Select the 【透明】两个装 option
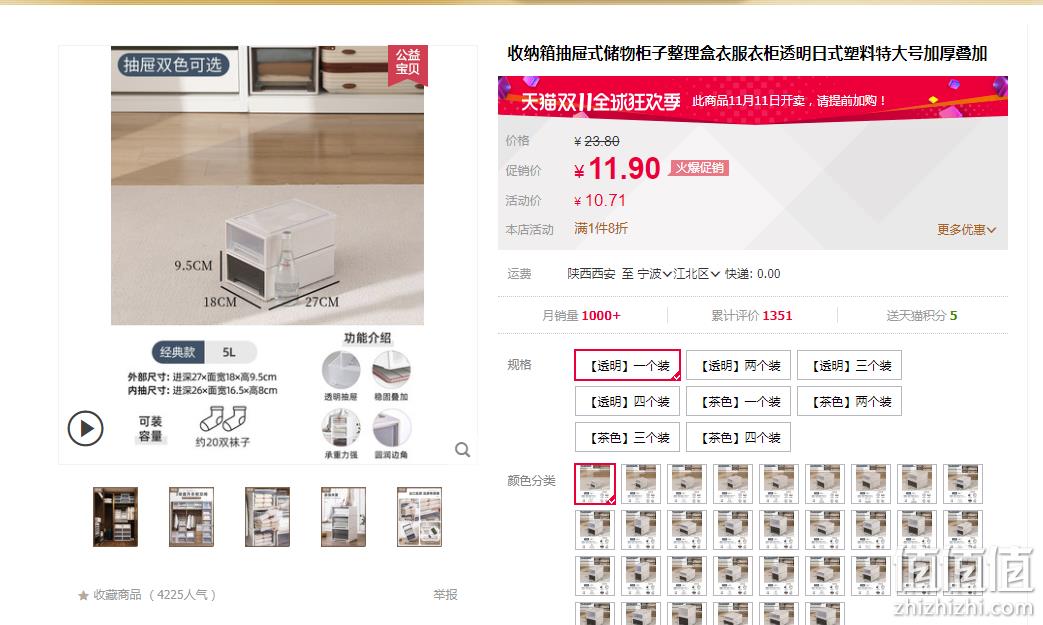1043x625 pixels. (738, 365)
